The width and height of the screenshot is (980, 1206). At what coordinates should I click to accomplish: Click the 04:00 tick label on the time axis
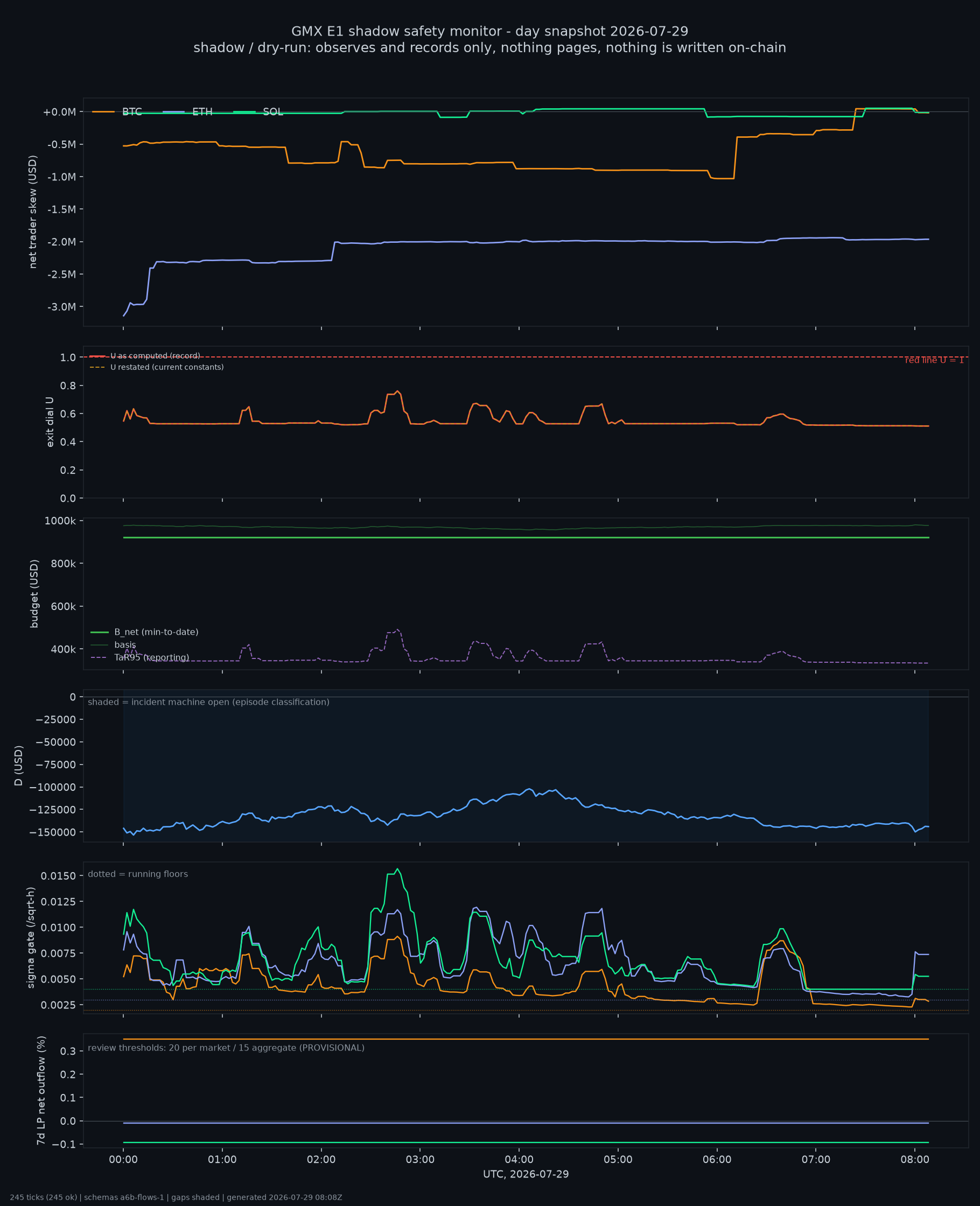pyautogui.click(x=519, y=1160)
